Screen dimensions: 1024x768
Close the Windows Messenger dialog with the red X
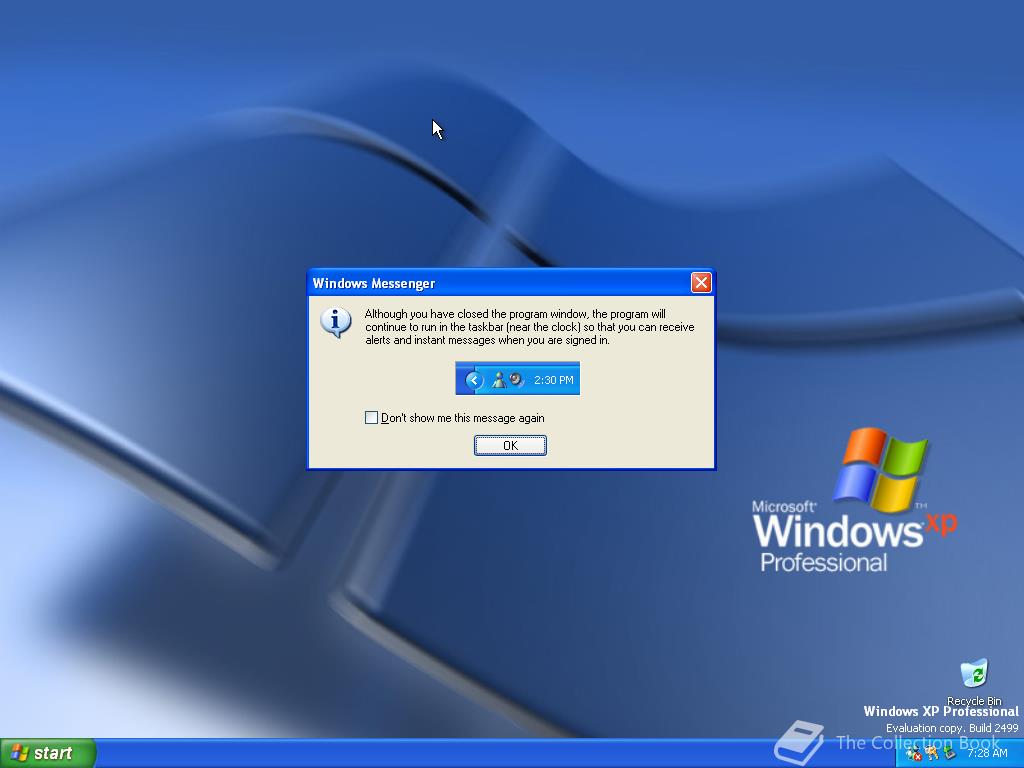point(701,283)
